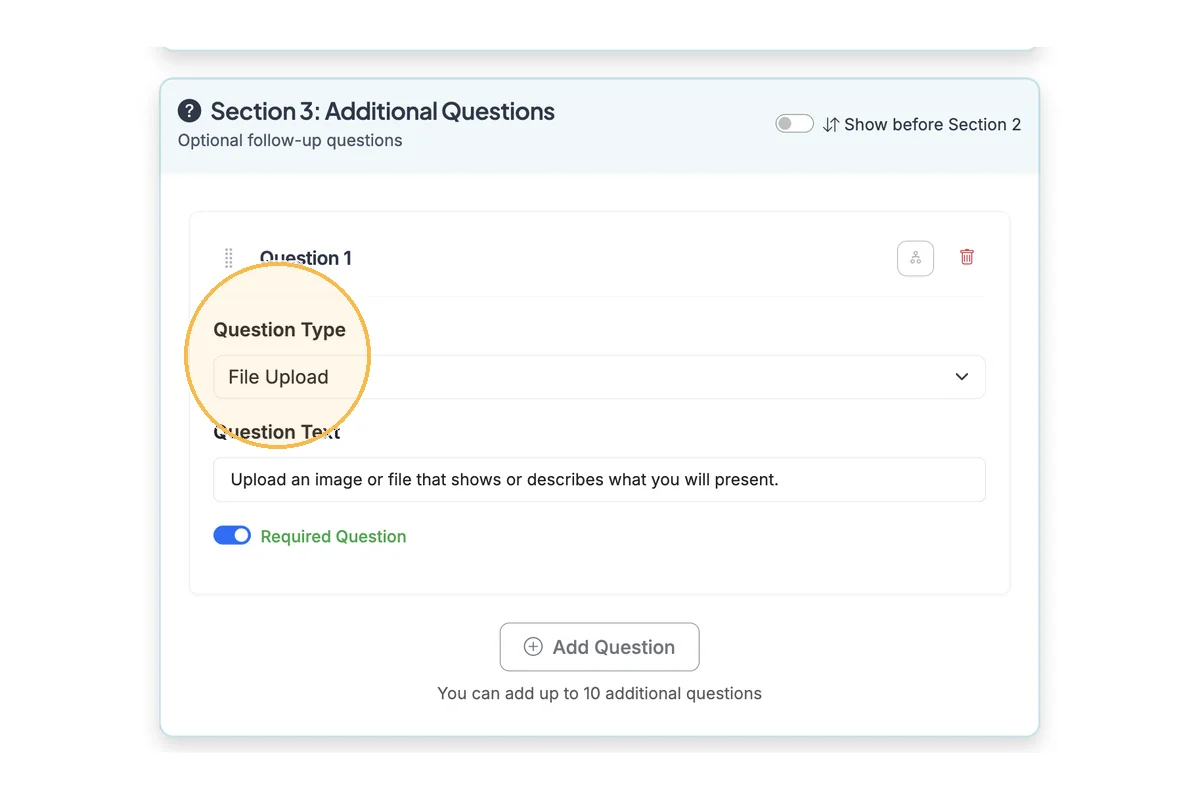Image resolution: width=1200 pixels, height=800 pixels.
Task: Click the swap arrows icon in section header
Action: click(831, 125)
